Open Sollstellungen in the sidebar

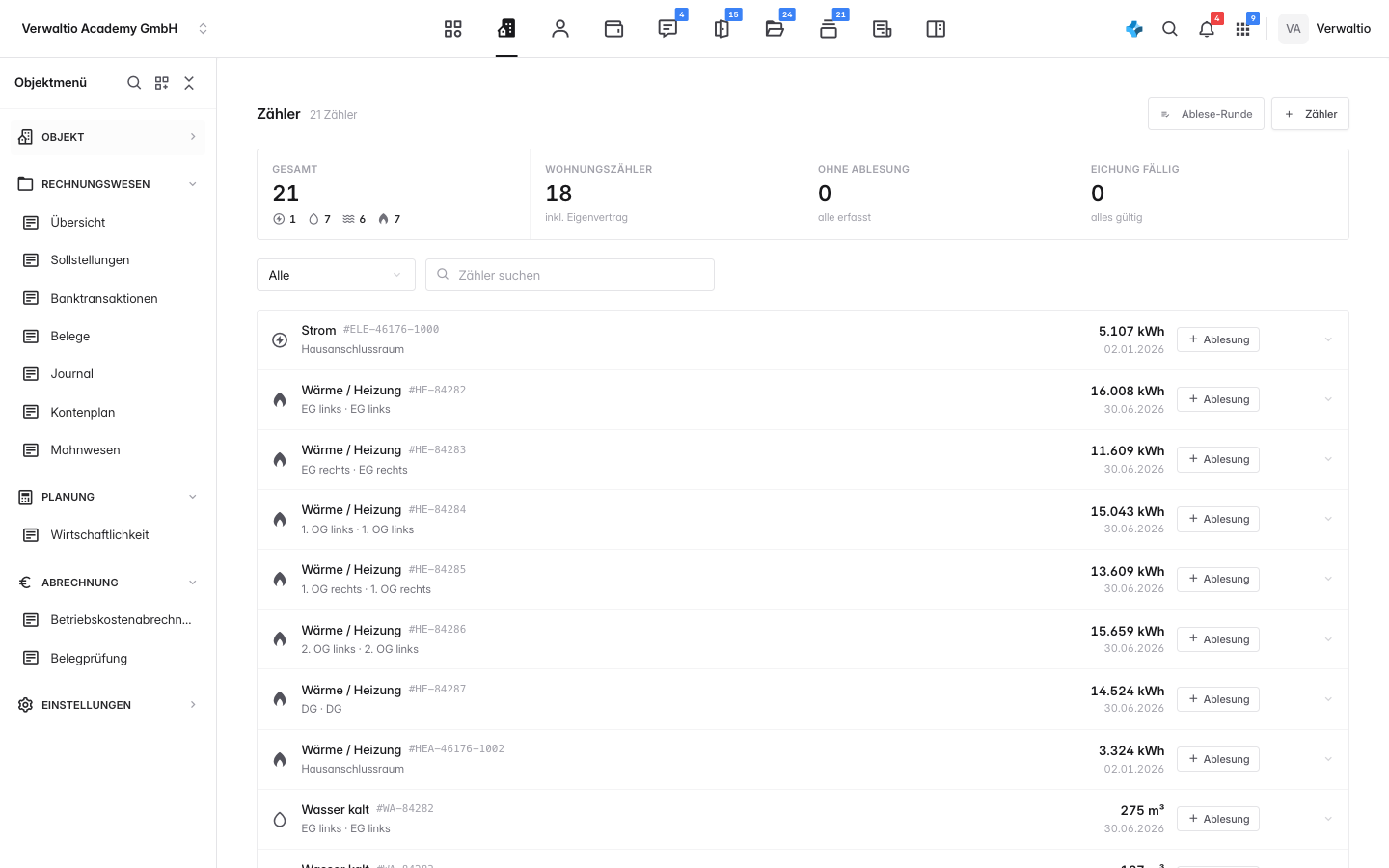coord(108,260)
